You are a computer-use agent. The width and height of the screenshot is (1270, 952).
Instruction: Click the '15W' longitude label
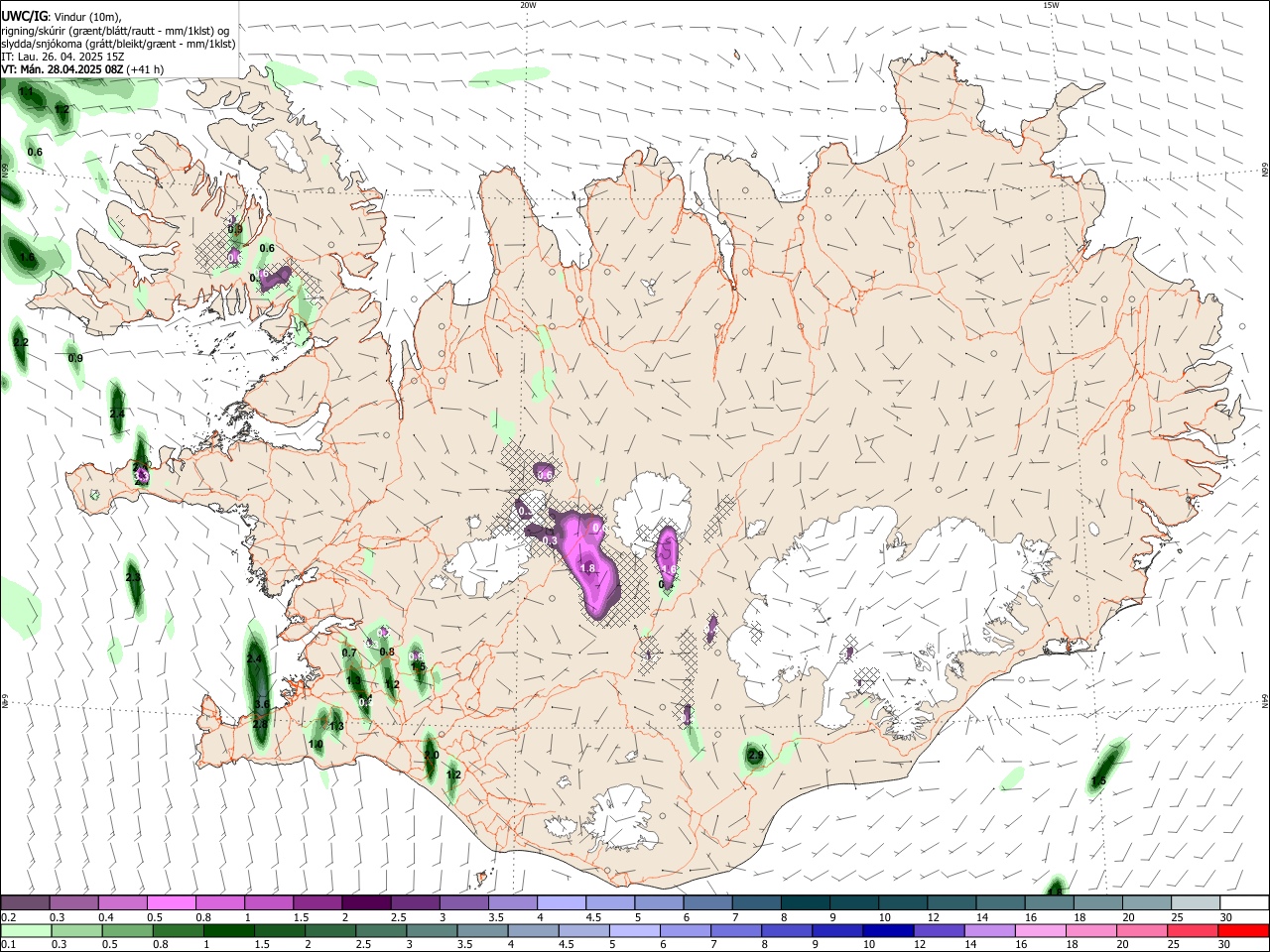[x=1051, y=5]
